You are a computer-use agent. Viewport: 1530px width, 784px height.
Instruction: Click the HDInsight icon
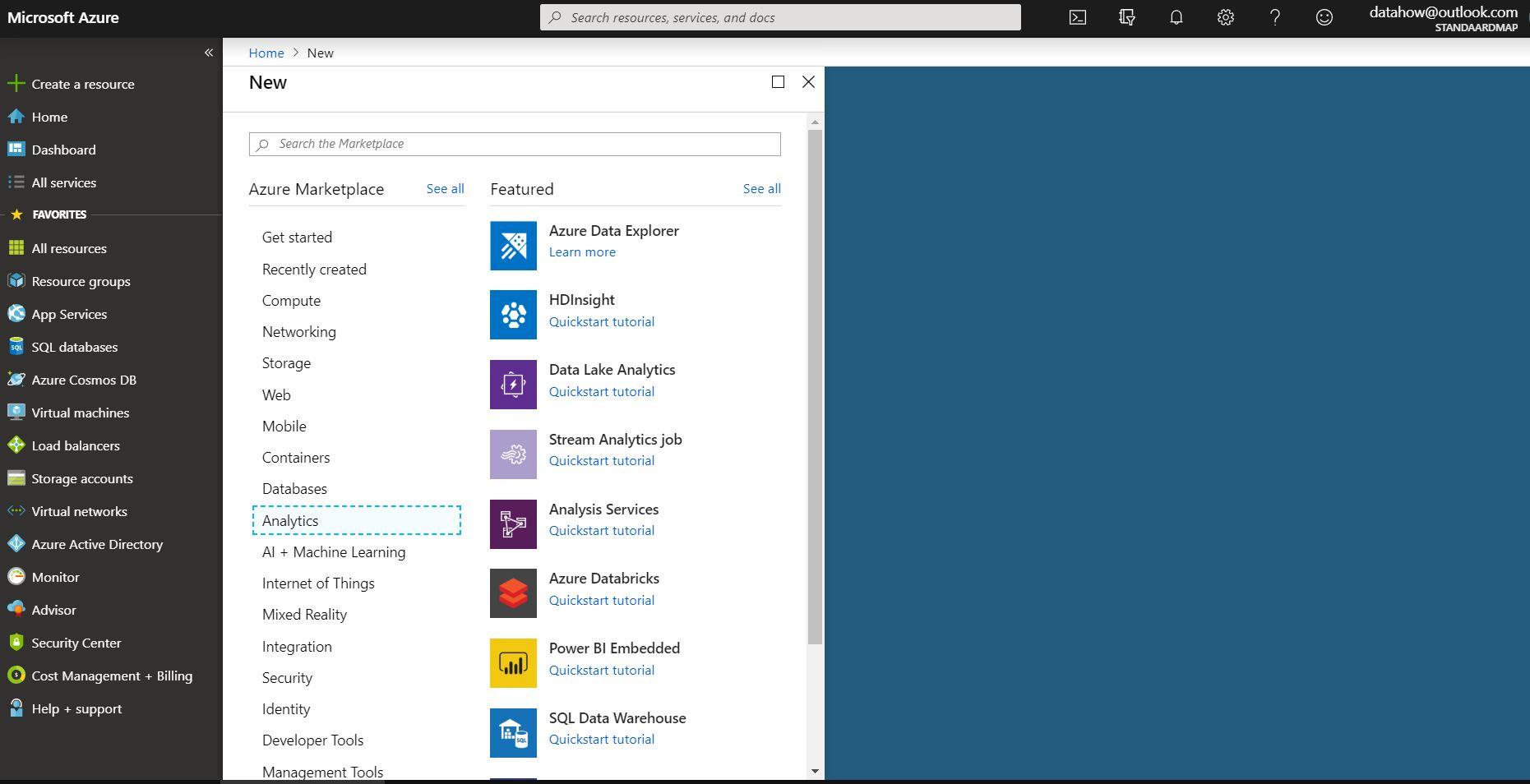click(x=513, y=315)
